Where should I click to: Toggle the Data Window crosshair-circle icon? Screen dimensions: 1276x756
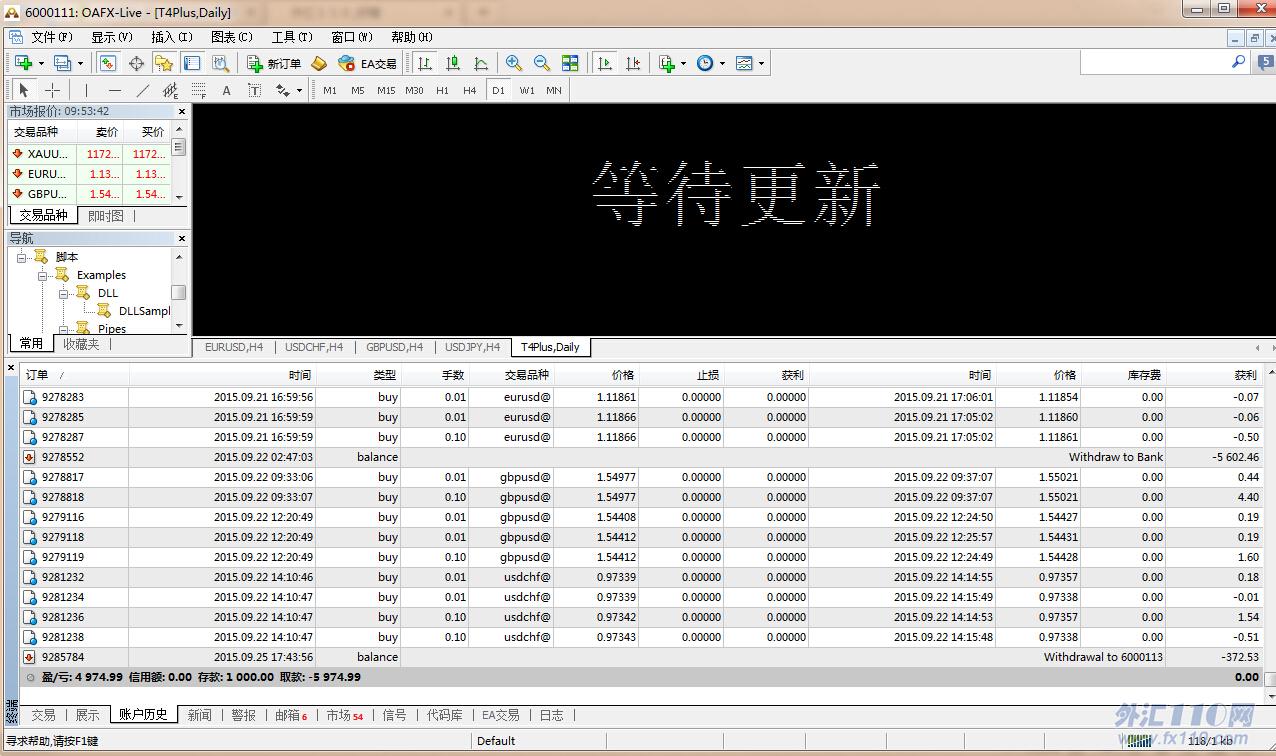pos(136,63)
